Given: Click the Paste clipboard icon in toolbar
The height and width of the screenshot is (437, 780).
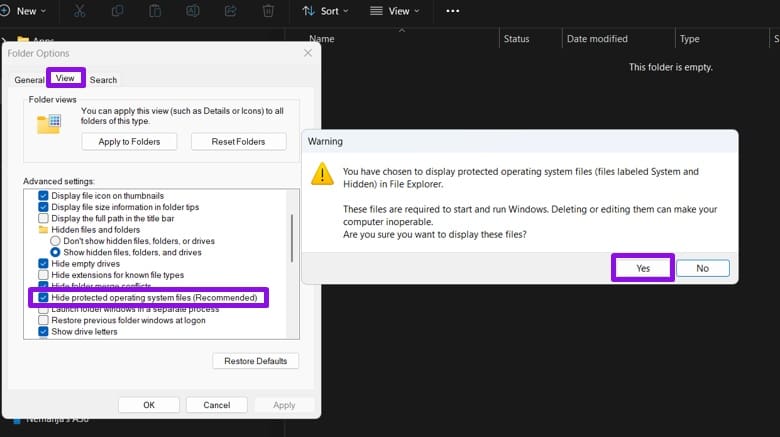Looking at the screenshot, I should [155, 11].
